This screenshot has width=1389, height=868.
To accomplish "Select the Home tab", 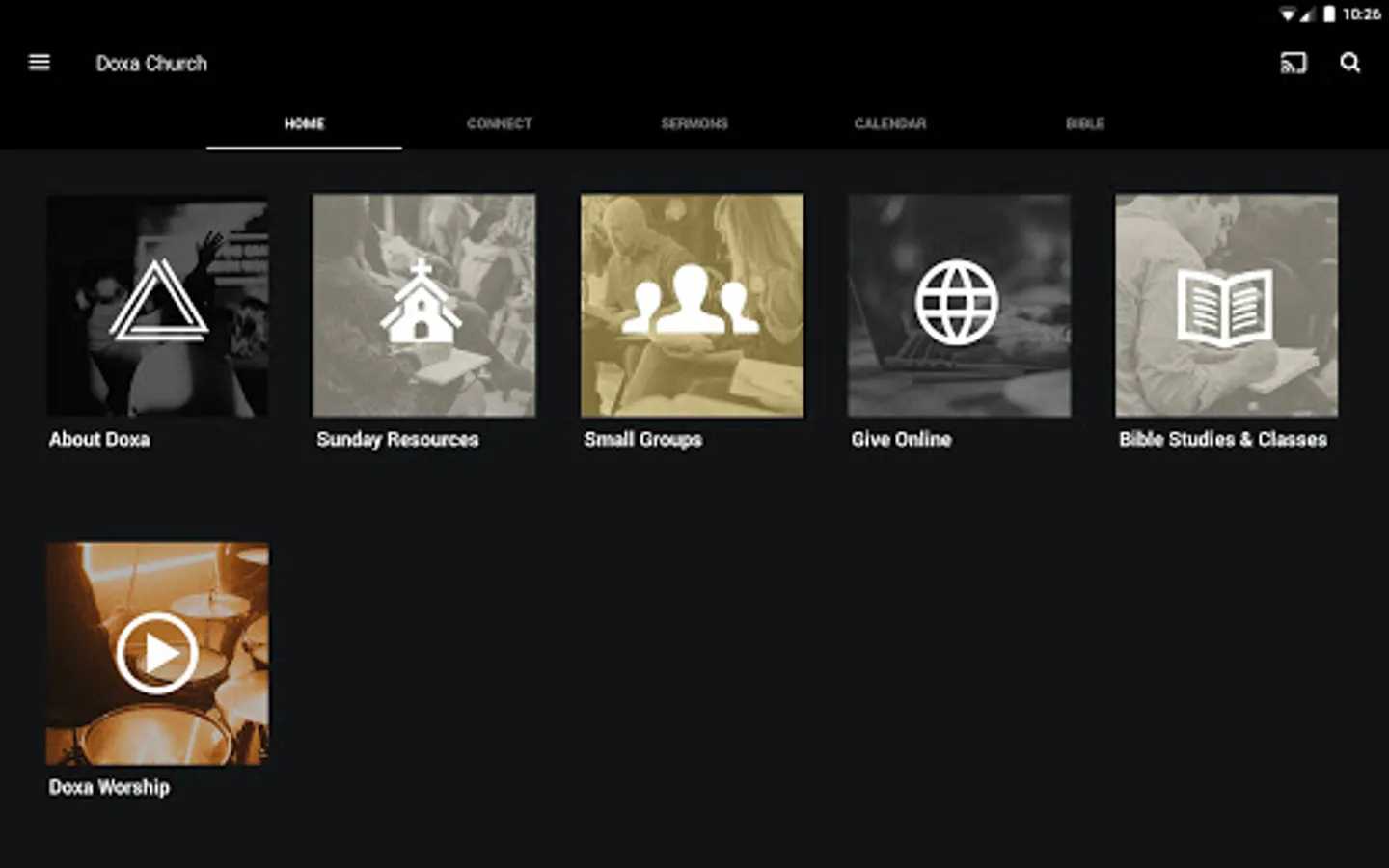I will (x=305, y=123).
